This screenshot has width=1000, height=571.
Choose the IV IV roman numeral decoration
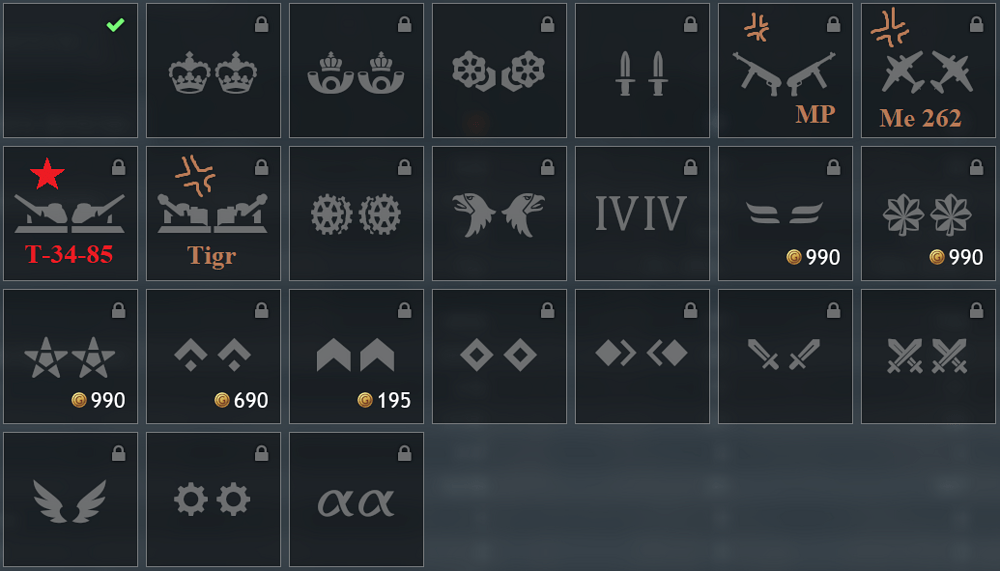pyautogui.click(x=642, y=213)
